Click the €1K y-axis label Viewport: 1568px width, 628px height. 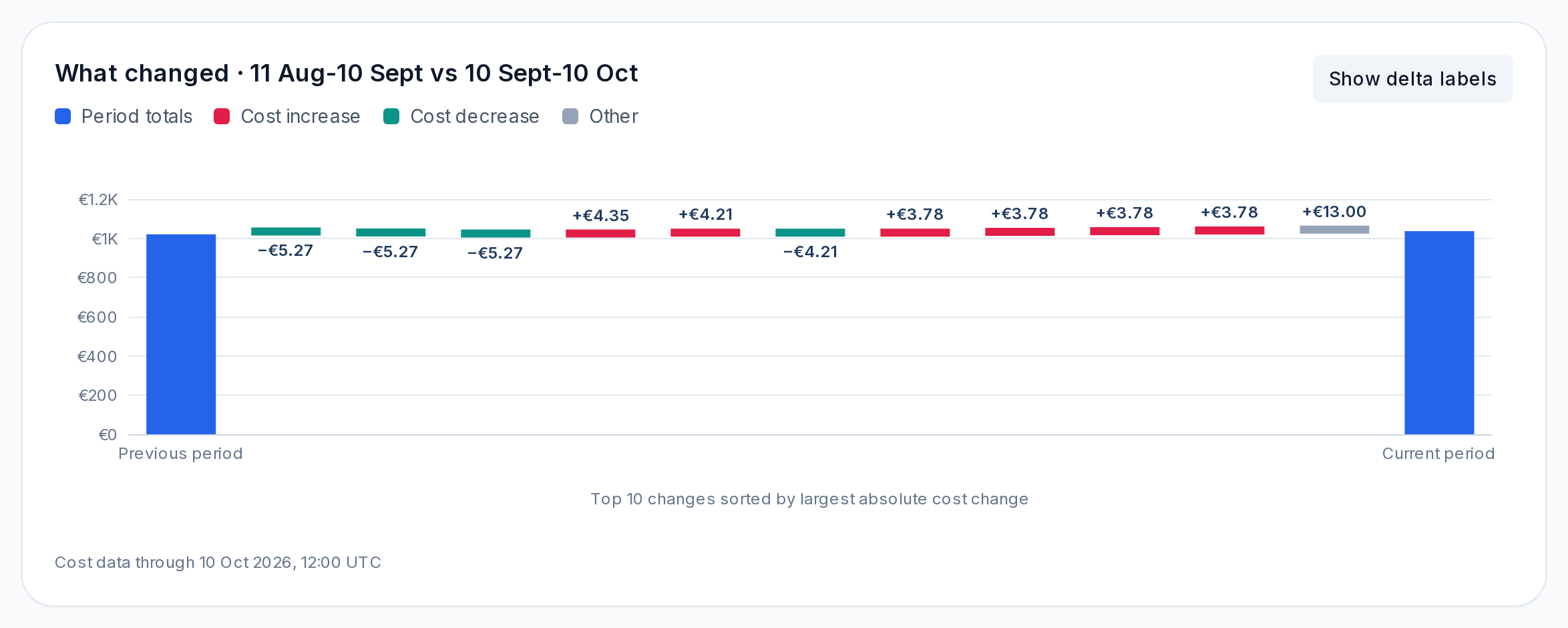[105, 239]
